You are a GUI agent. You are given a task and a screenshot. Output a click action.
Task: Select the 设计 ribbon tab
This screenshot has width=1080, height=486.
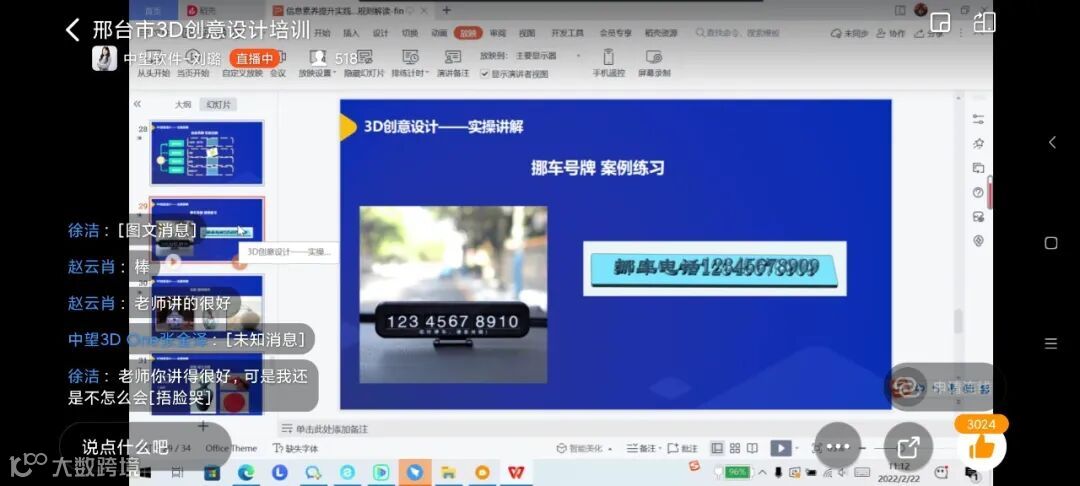(381, 33)
